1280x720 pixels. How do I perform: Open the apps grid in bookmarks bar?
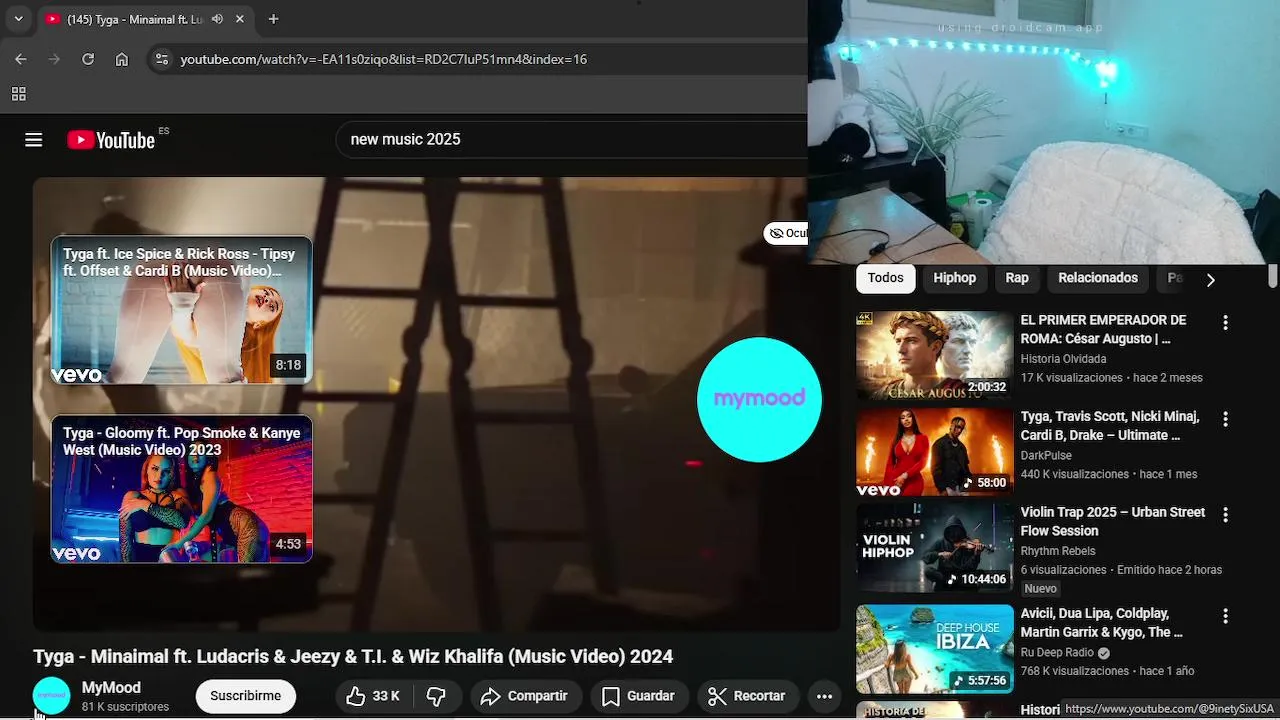click(18, 94)
